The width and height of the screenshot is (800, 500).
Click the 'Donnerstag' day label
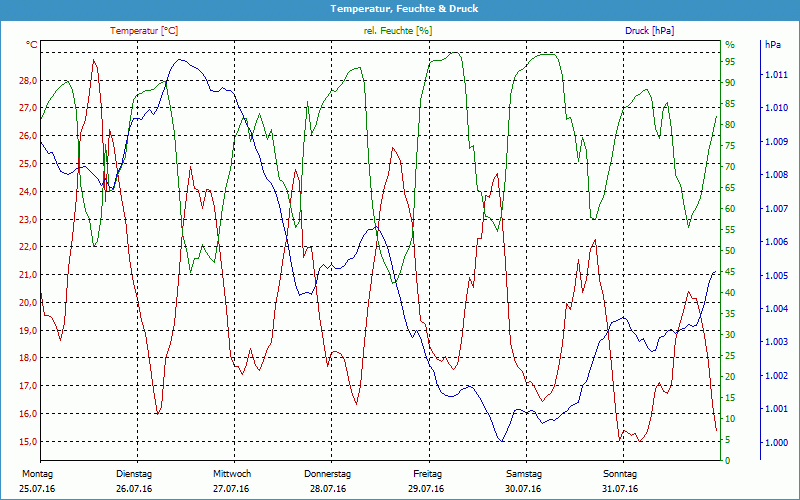pyautogui.click(x=328, y=474)
